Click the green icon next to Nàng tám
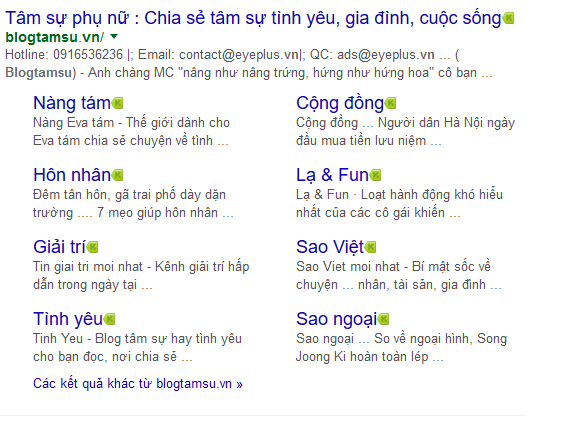588x430 pixels. [x=117, y=103]
